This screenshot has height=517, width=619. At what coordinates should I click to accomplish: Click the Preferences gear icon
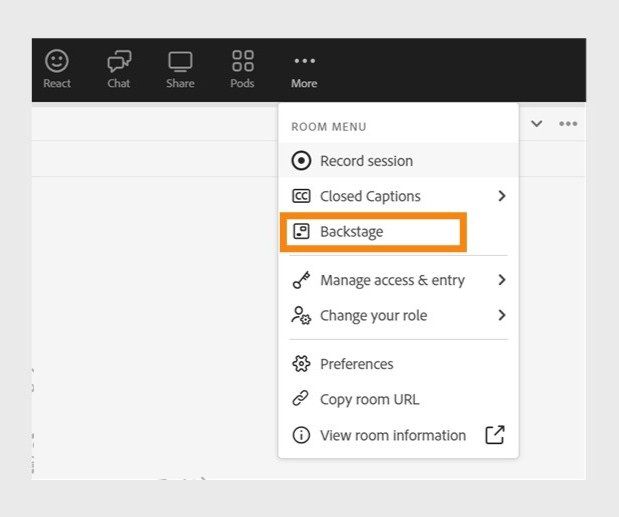(301, 364)
